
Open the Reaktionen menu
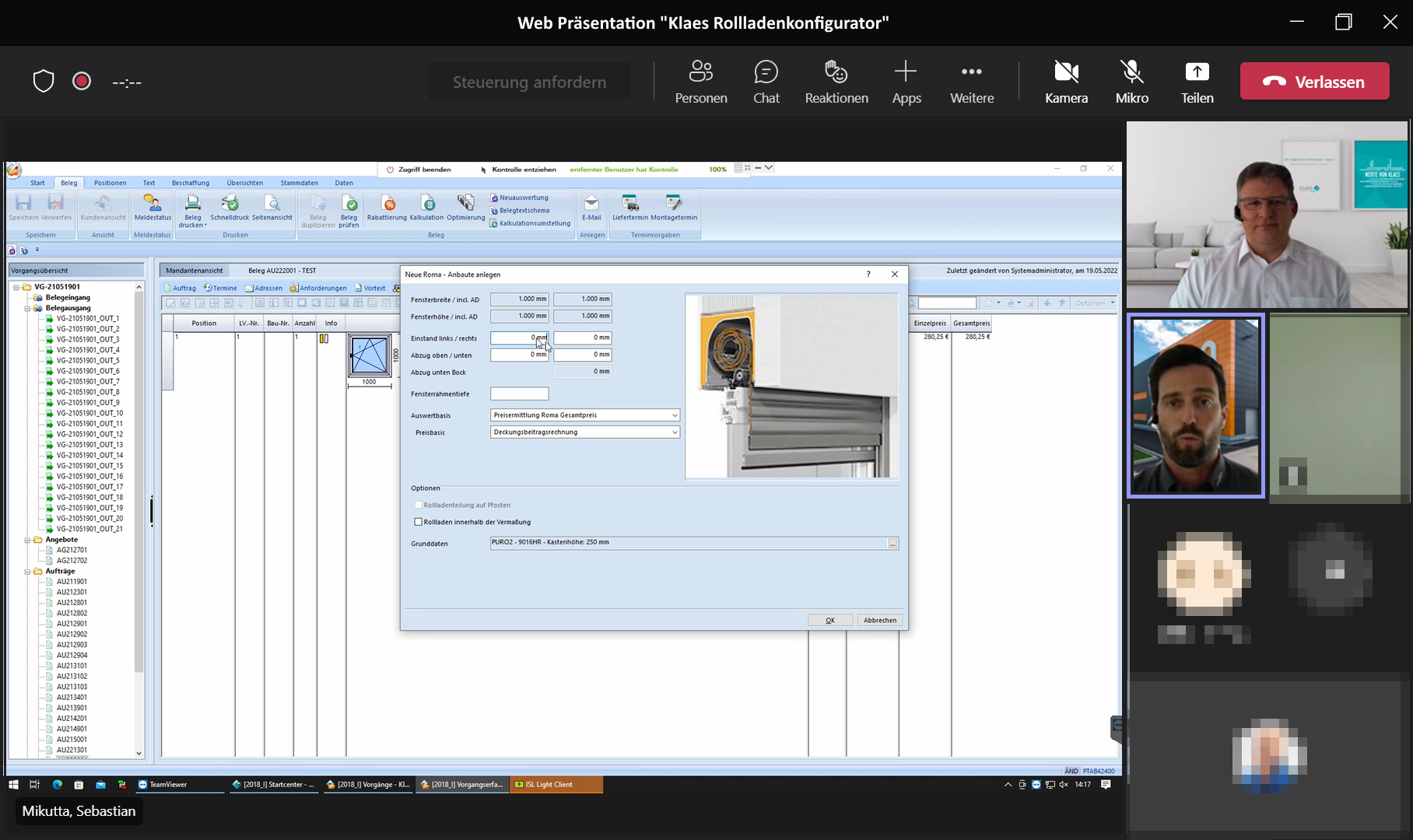click(836, 82)
